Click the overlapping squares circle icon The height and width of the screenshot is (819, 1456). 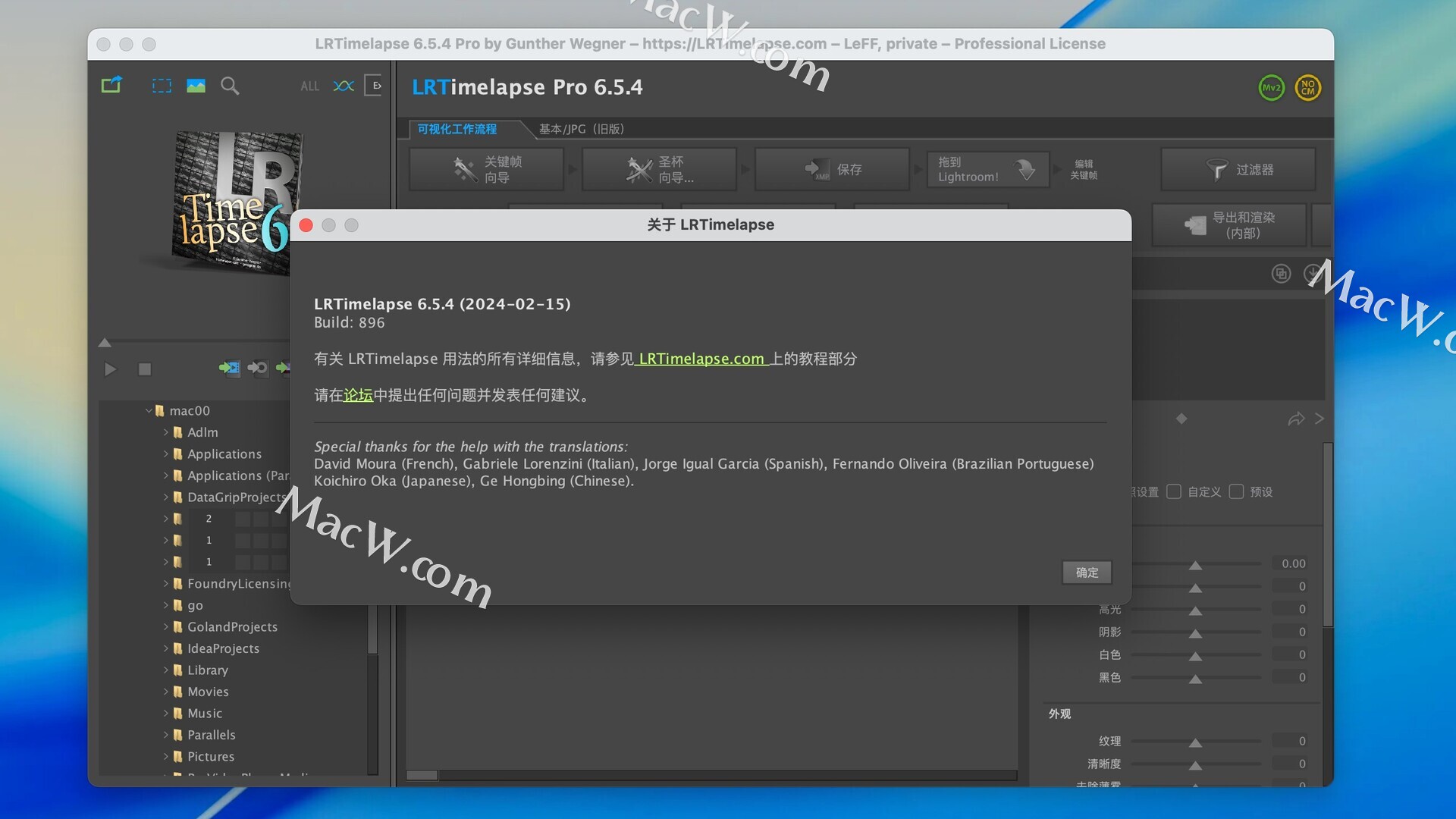[1281, 274]
